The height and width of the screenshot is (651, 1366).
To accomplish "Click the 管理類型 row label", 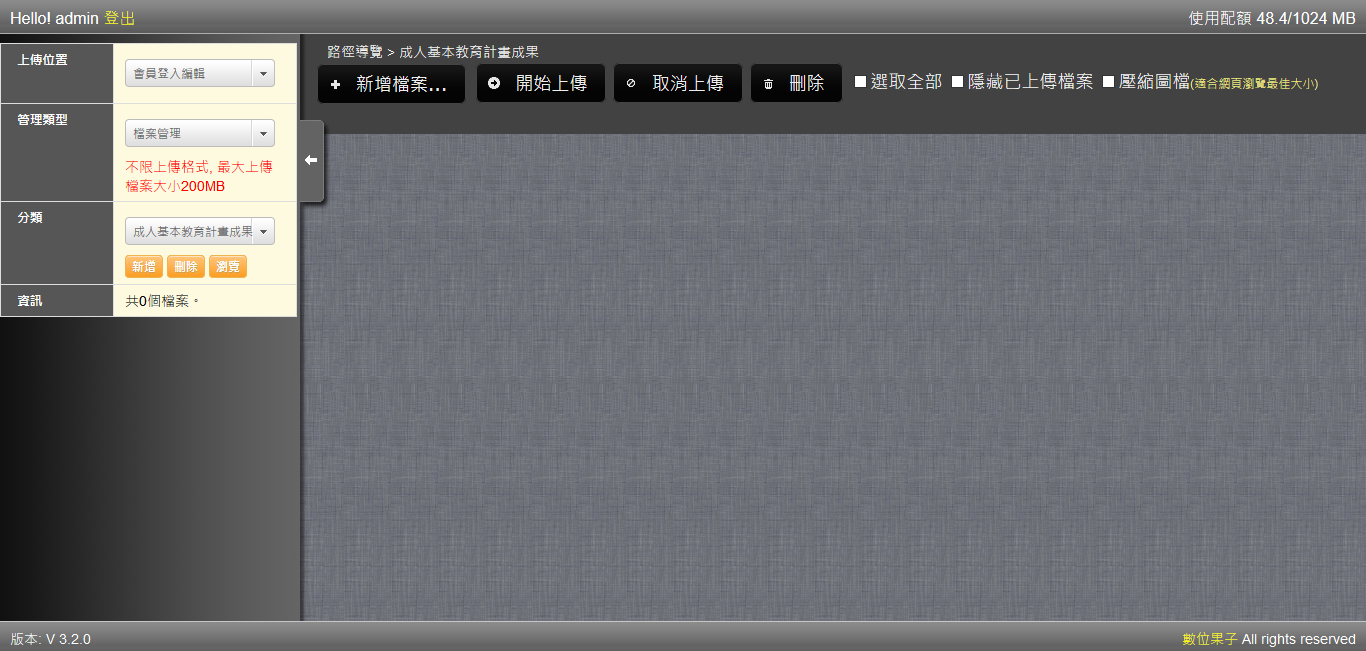I will pyautogui.click(x=43, y=120).
